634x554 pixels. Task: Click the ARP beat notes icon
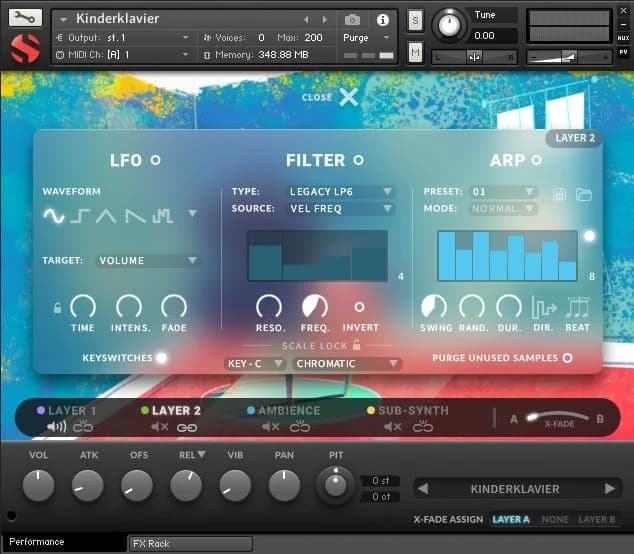coord(577,308)
